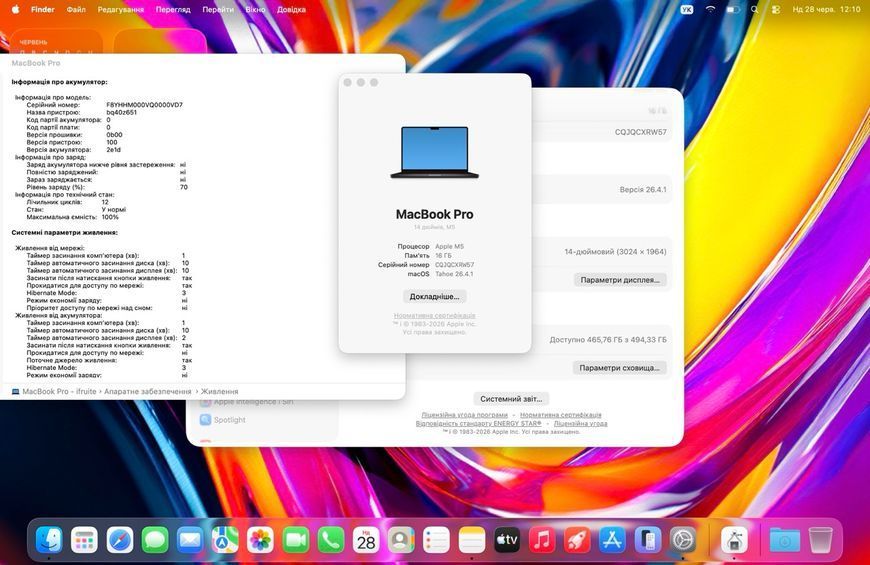This screenshot has height=565, width=870.
Task: Click Живлення in the path bar
Action: click(219, 391)
